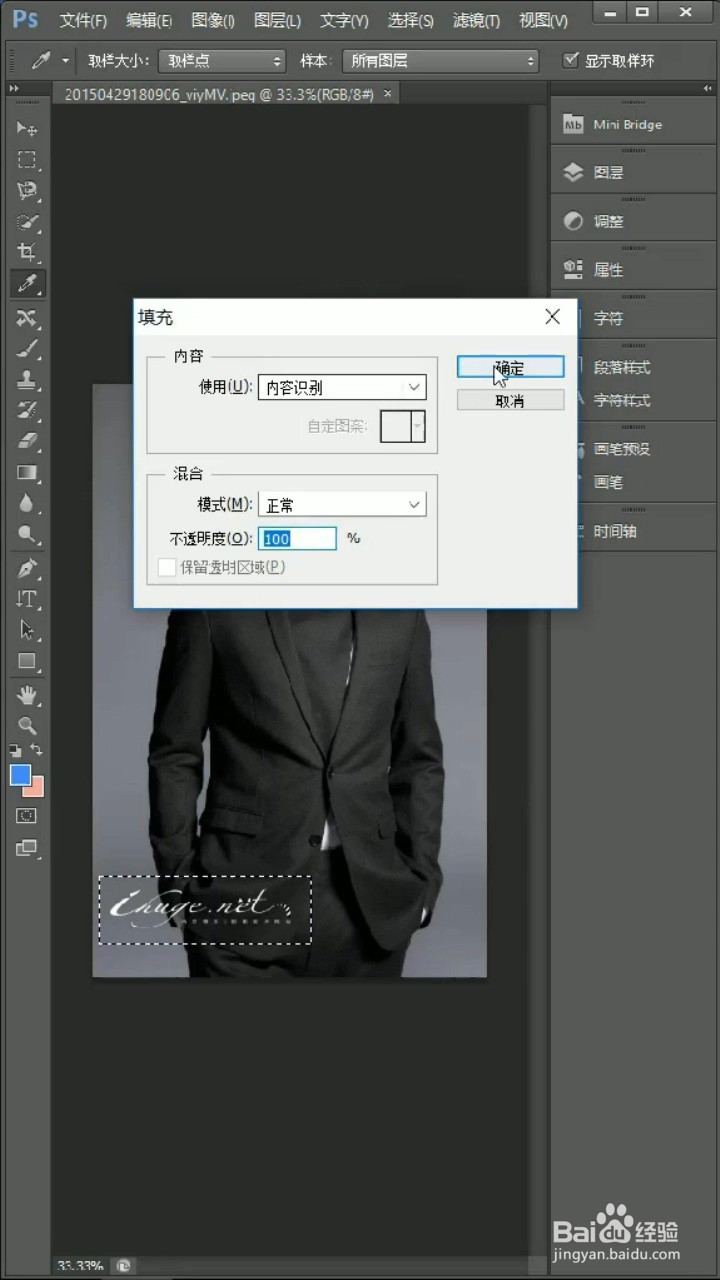Viewport: 720px width, 1280px height.
Task: Select the History Brush tool
Action: [x=27, y=410]
